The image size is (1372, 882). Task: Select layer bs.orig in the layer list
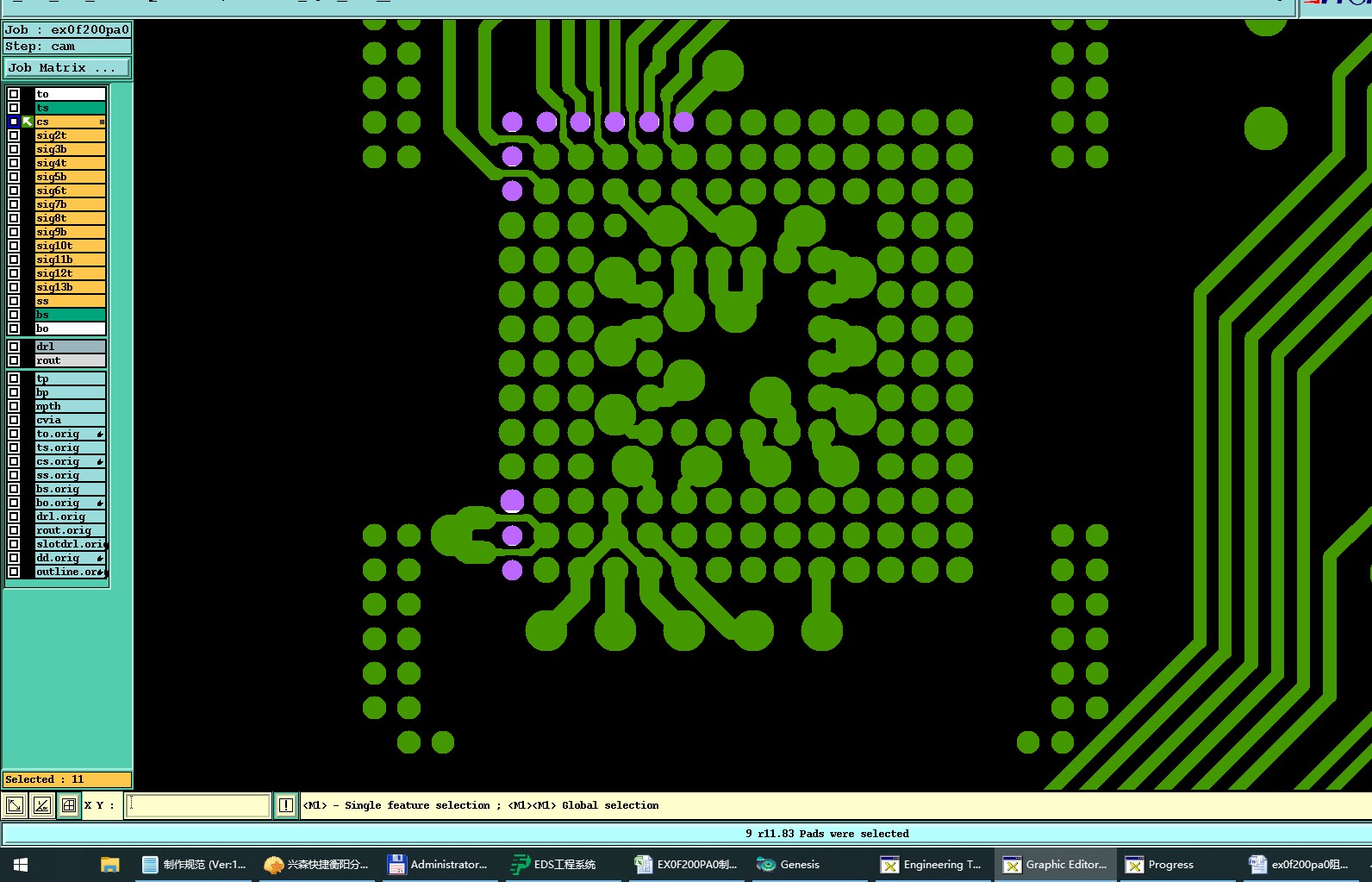click(x=70, y=489)
